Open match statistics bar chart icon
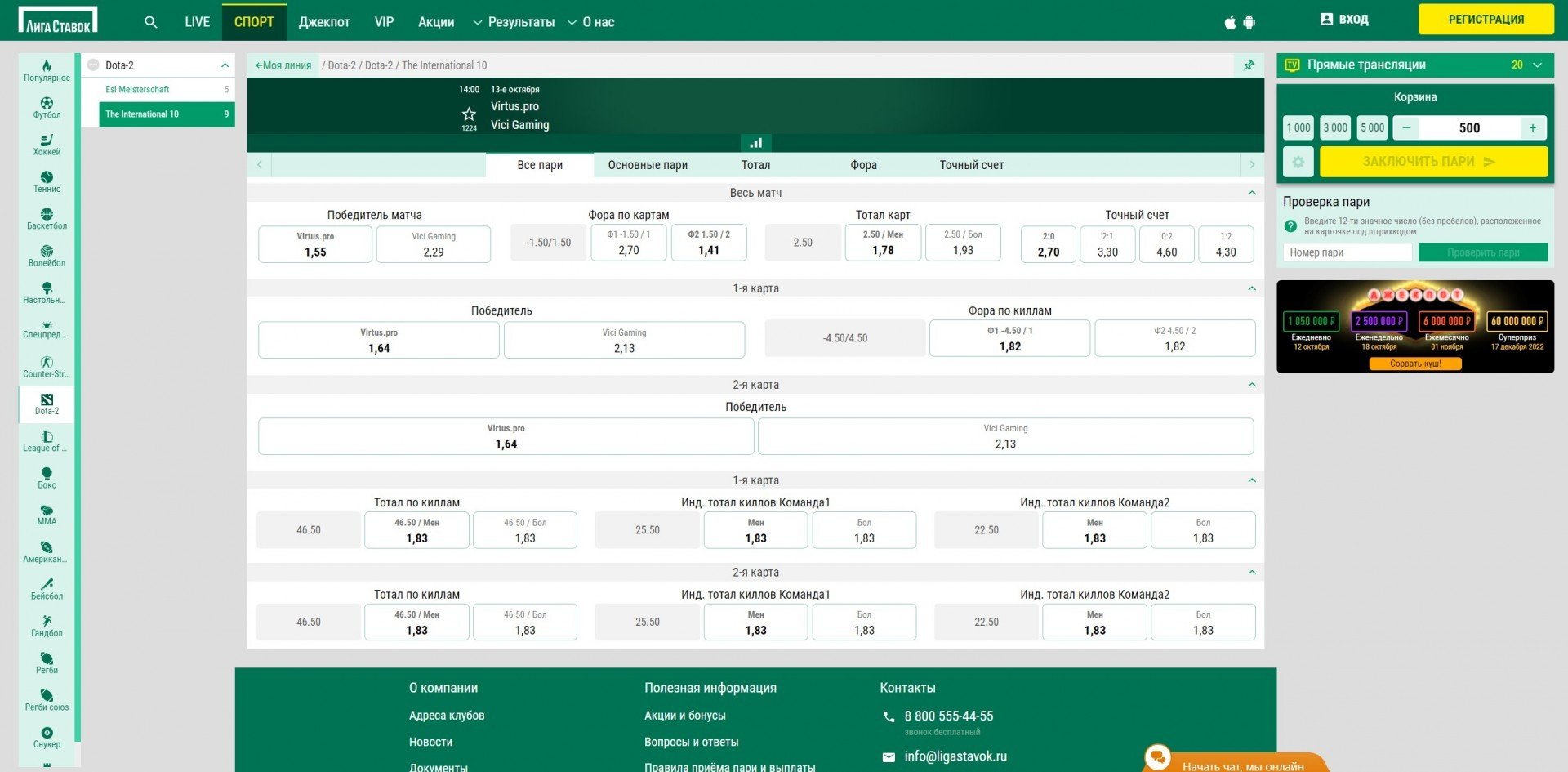The image size is (1568, 772). 755,143
